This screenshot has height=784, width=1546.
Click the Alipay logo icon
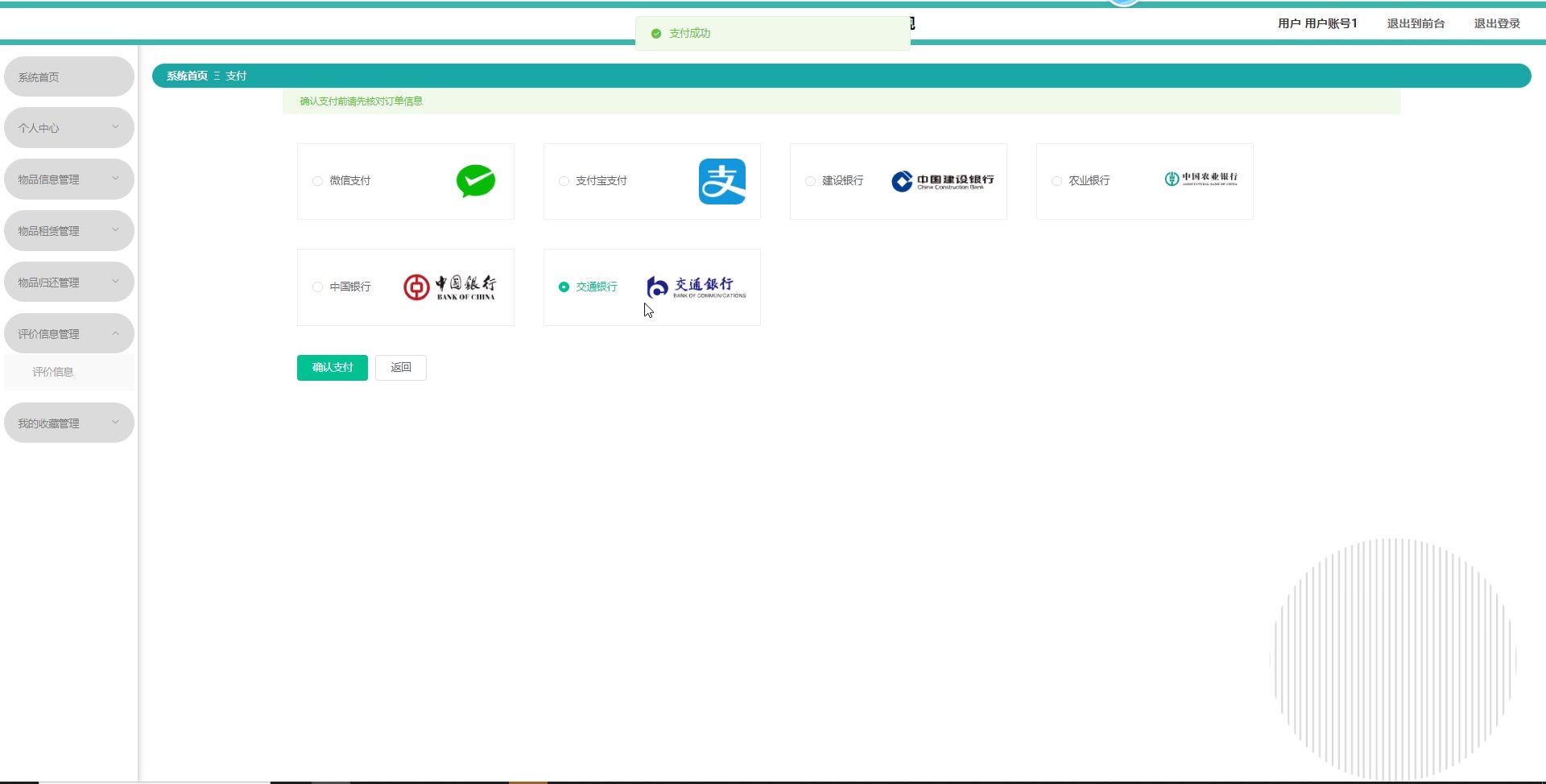tap(722, 181)
